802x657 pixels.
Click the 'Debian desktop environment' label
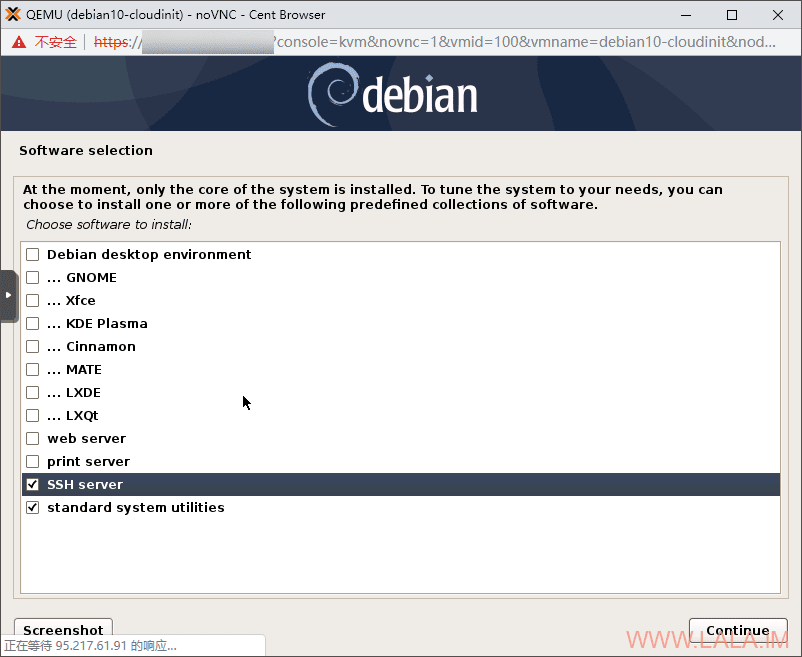pyautogui.click(x=149, y=255)
